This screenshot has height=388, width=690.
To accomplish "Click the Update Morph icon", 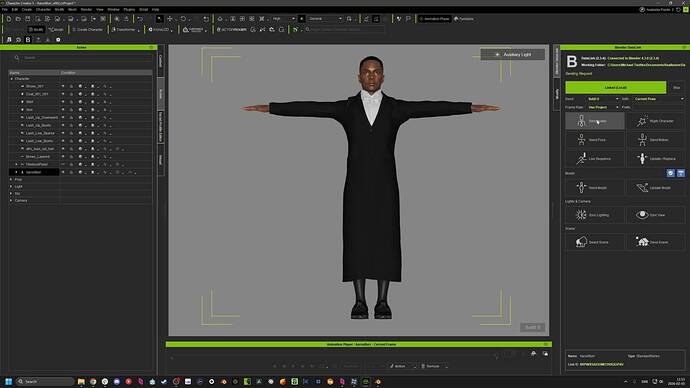I will coord(642,187).
